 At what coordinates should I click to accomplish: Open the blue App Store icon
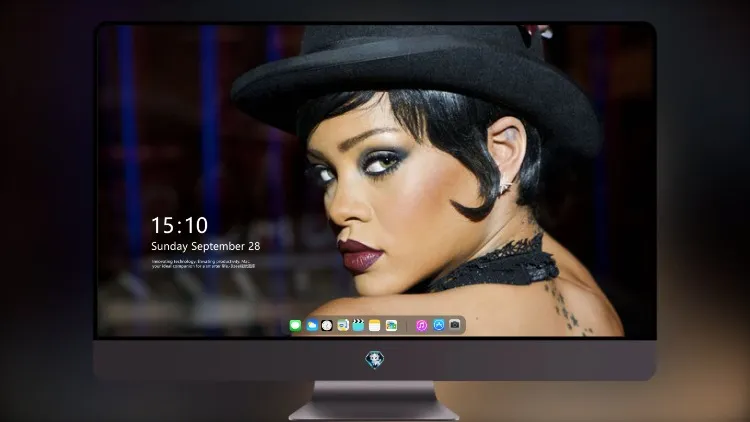pyautogui.click(x=439, y=325)
